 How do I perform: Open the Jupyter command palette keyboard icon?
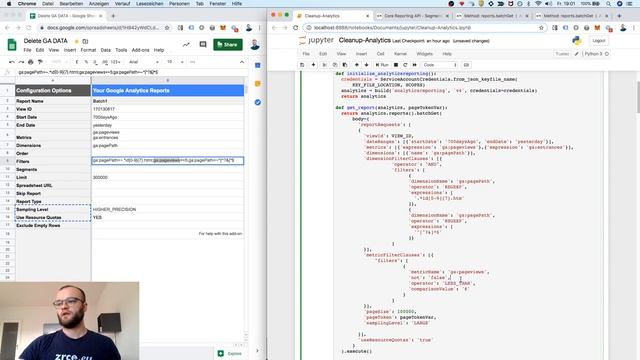point(466,65)
